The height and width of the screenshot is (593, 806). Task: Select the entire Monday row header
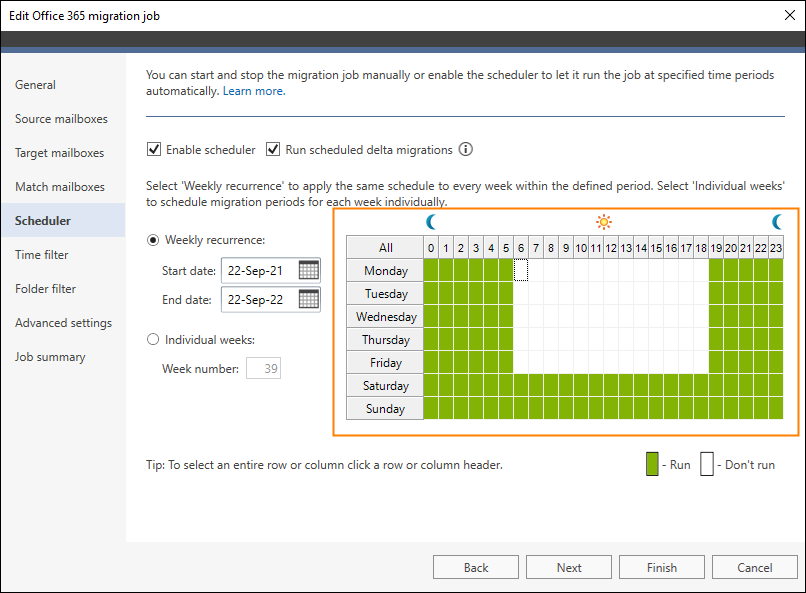[x=385, y=270]
